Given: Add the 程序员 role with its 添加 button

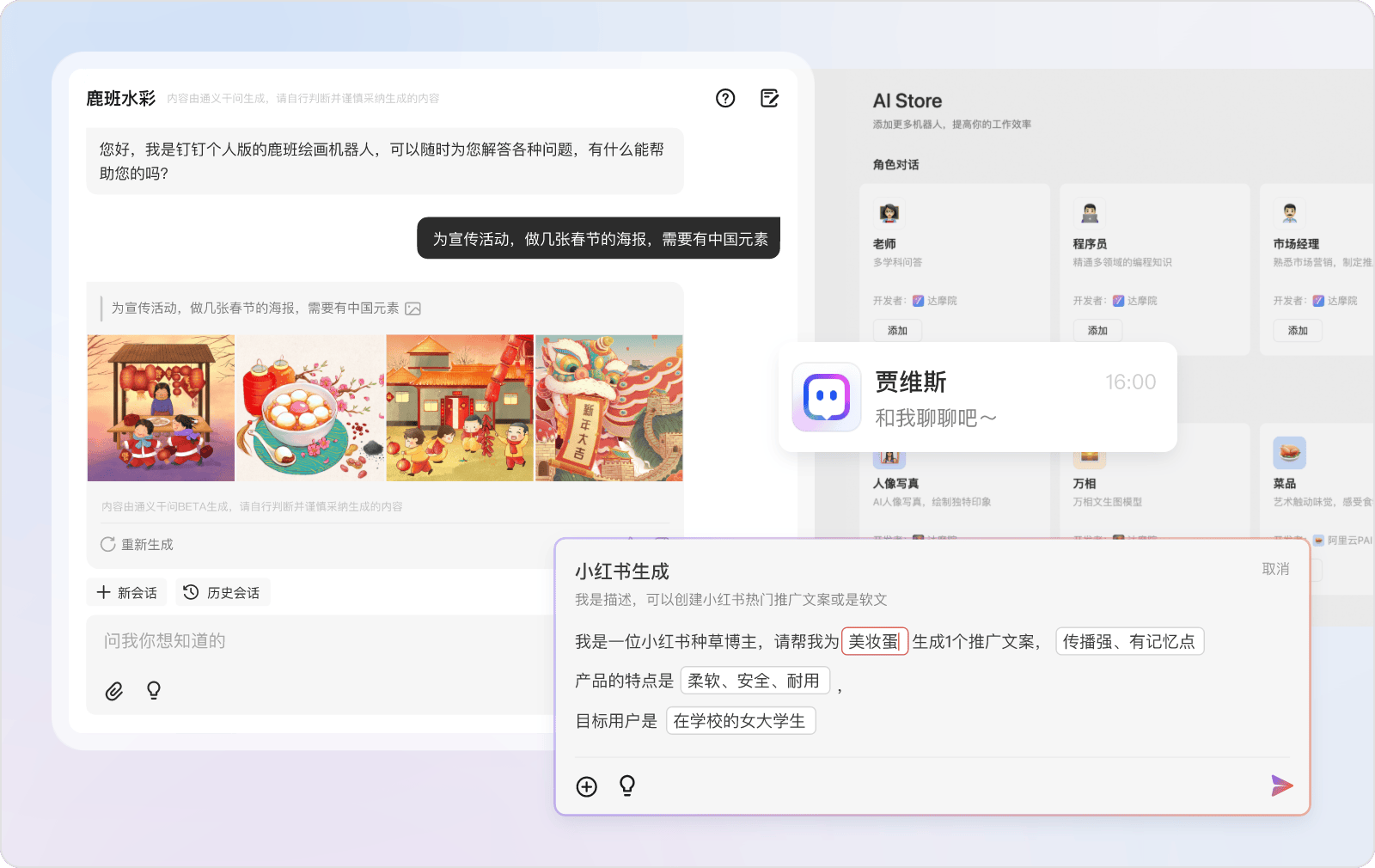Looking at the screenshot, I should click(x=1097, y=330).
